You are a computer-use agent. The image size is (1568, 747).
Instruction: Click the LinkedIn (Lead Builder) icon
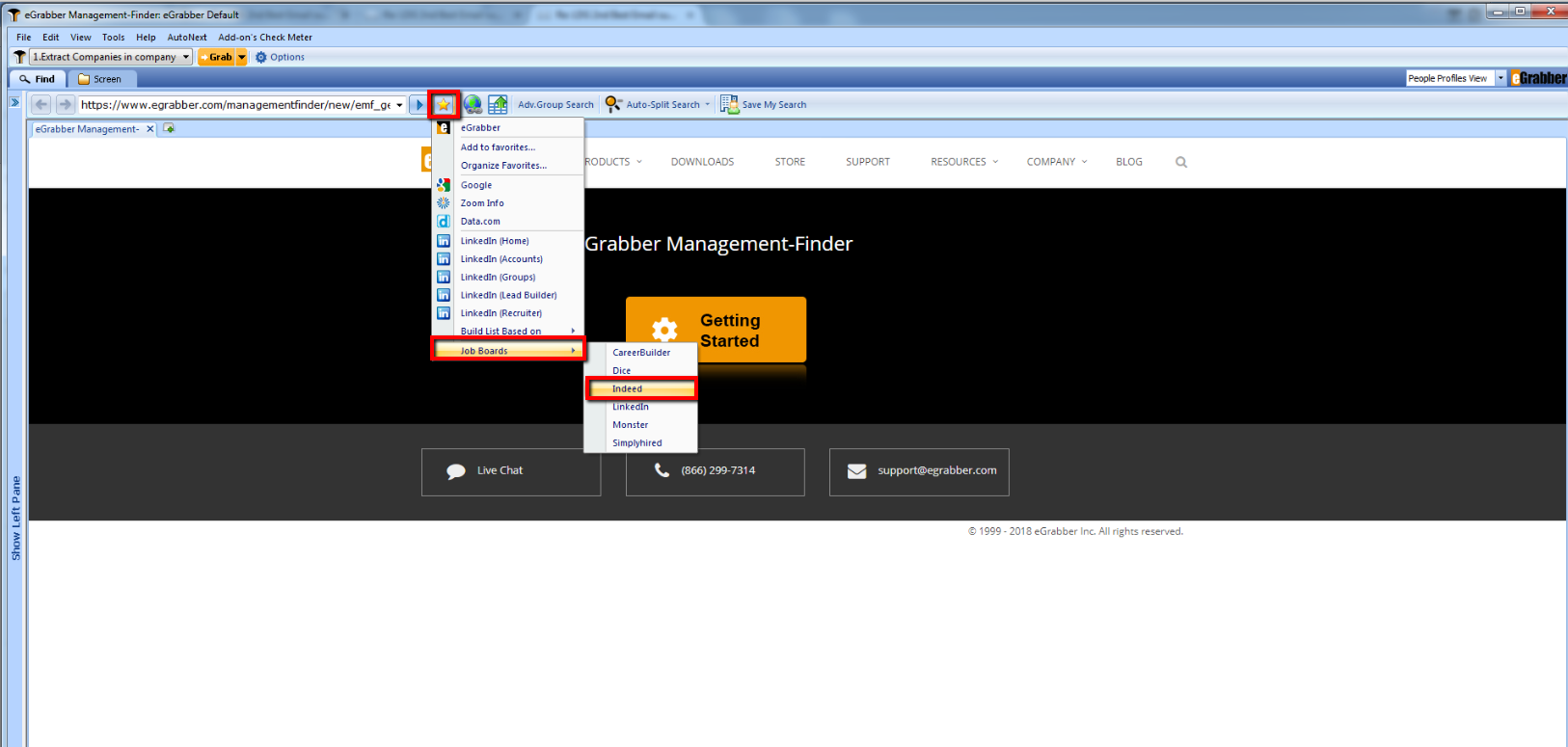tap(444, 295)
